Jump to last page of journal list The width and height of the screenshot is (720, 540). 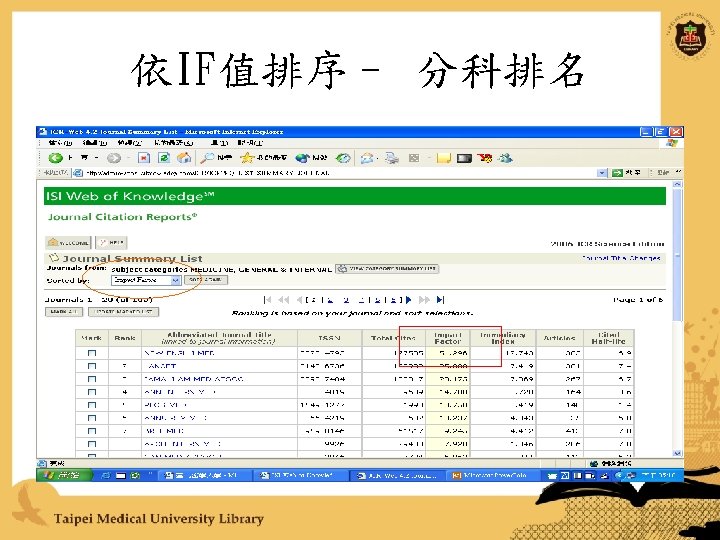440,300
